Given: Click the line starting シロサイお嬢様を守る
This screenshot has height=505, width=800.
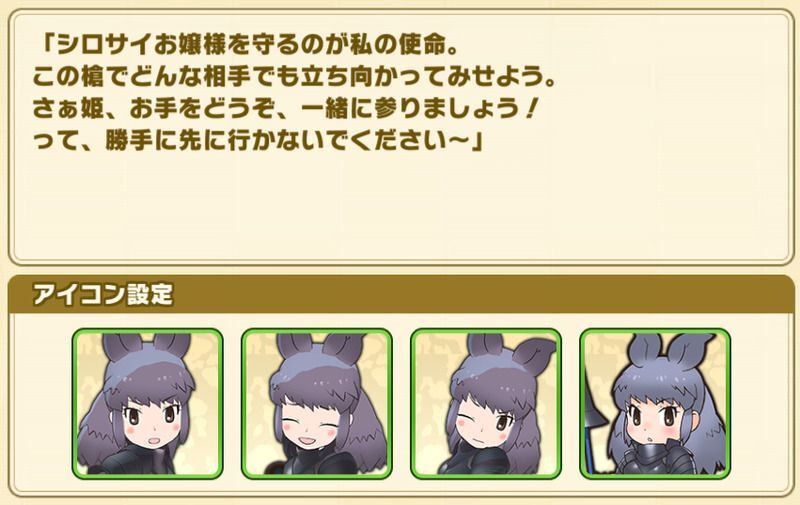Looking at the screenshot, I should (x=248, y=46).
